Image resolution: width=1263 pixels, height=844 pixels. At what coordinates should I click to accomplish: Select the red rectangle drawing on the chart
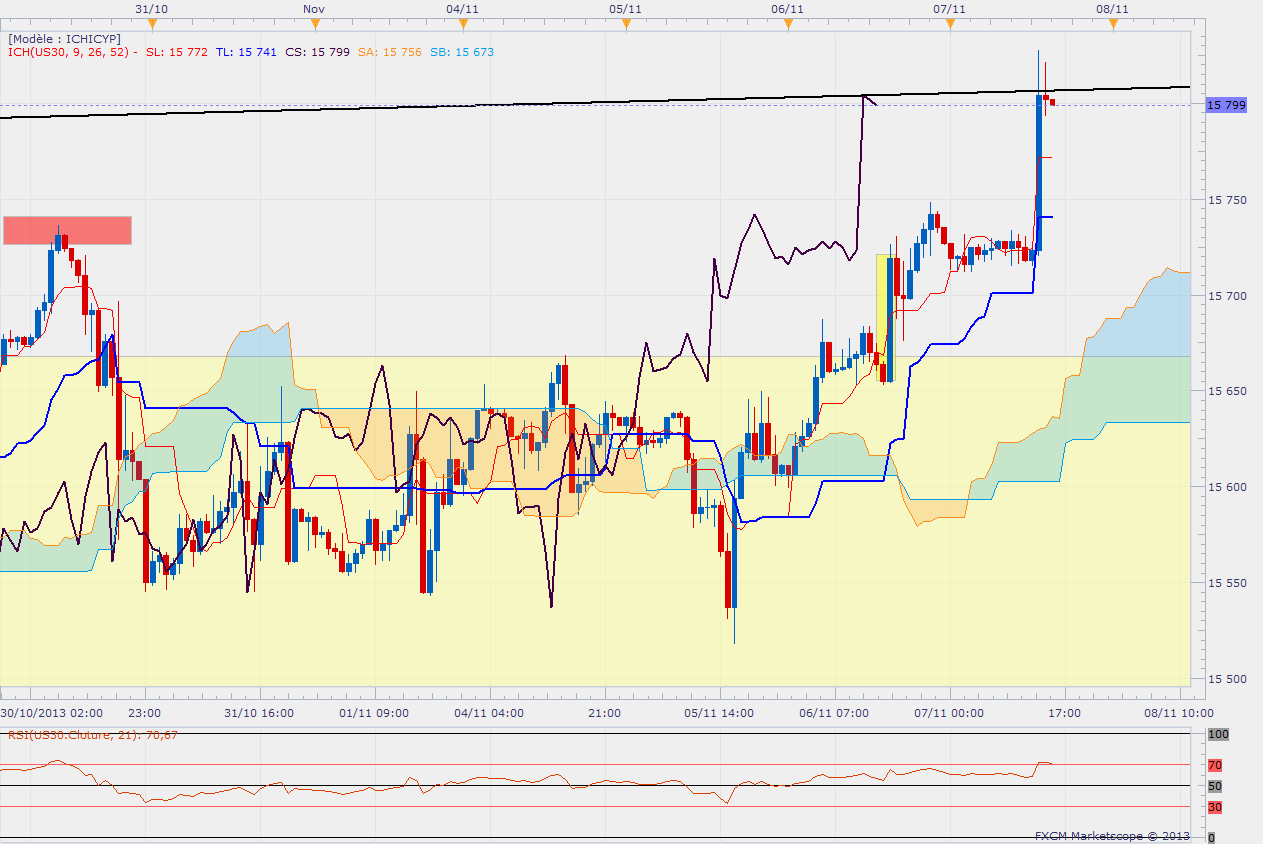[67, 230]
